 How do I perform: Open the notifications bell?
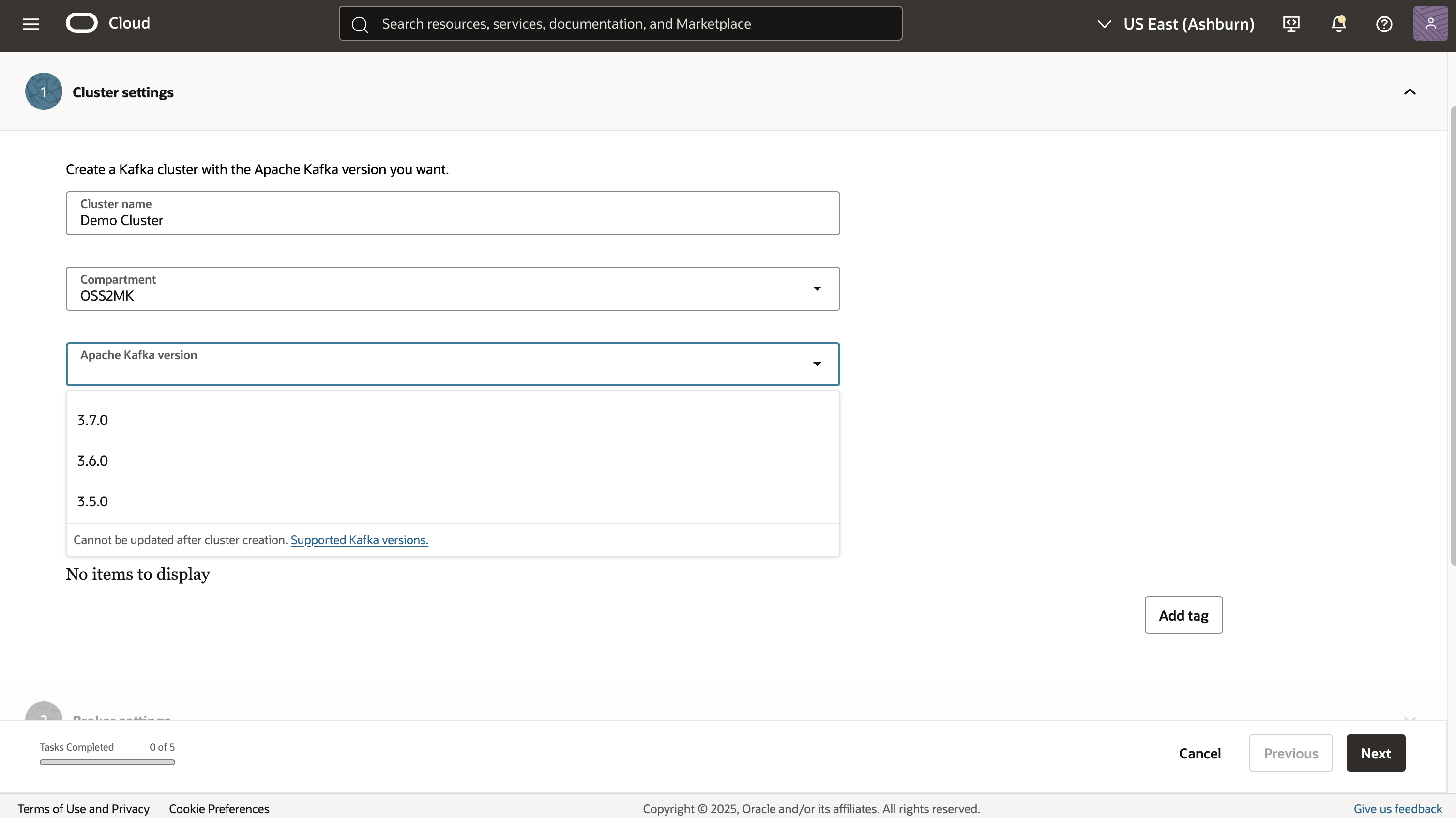[1339, 24]
